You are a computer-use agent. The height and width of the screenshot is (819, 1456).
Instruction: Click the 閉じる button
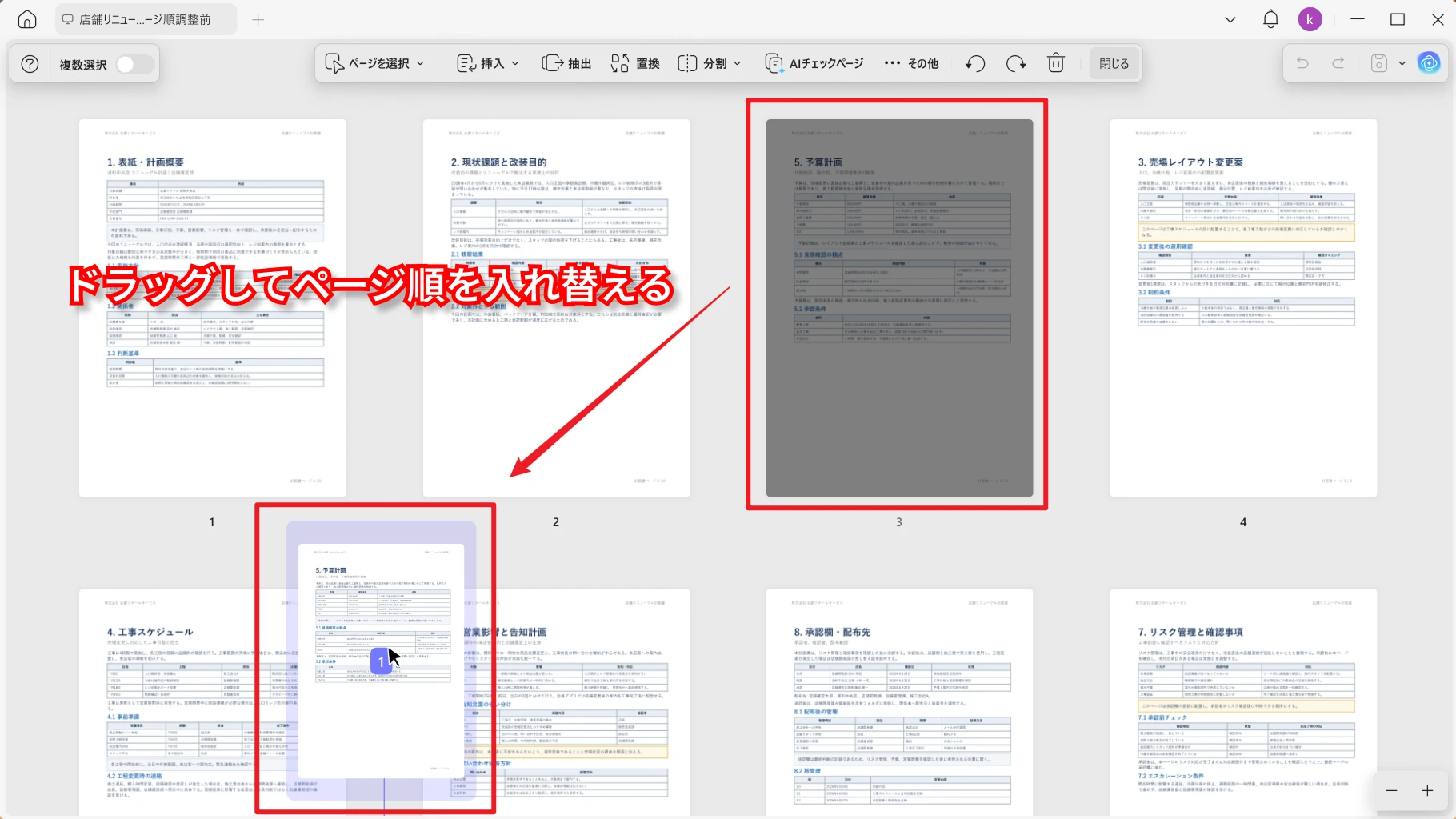click(1114, 63)
